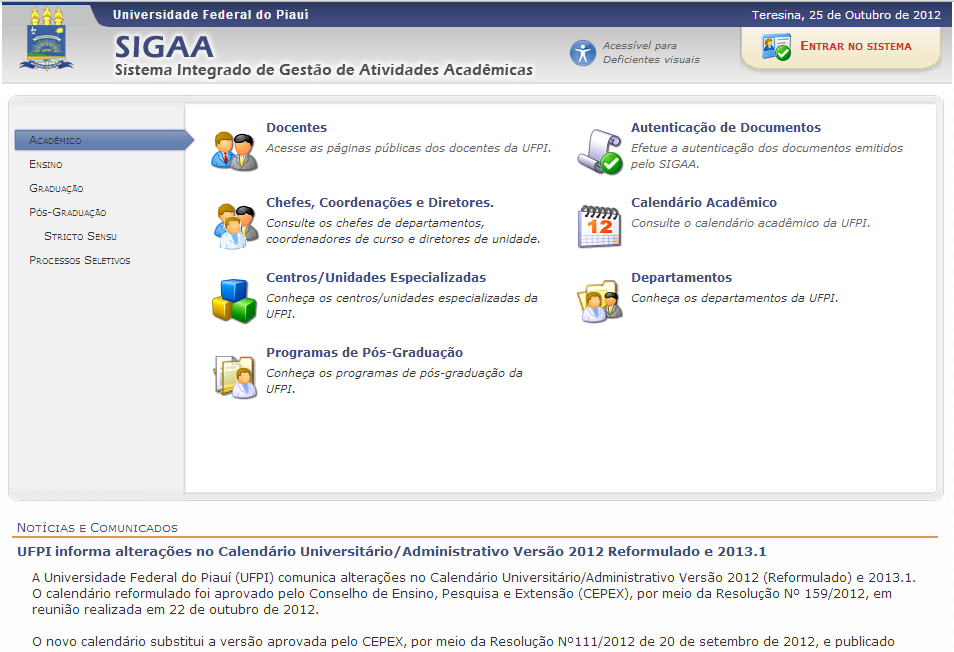Click description 'Conheça os departamentos da UFPI'
954x652 pixels.
(734, 298)
